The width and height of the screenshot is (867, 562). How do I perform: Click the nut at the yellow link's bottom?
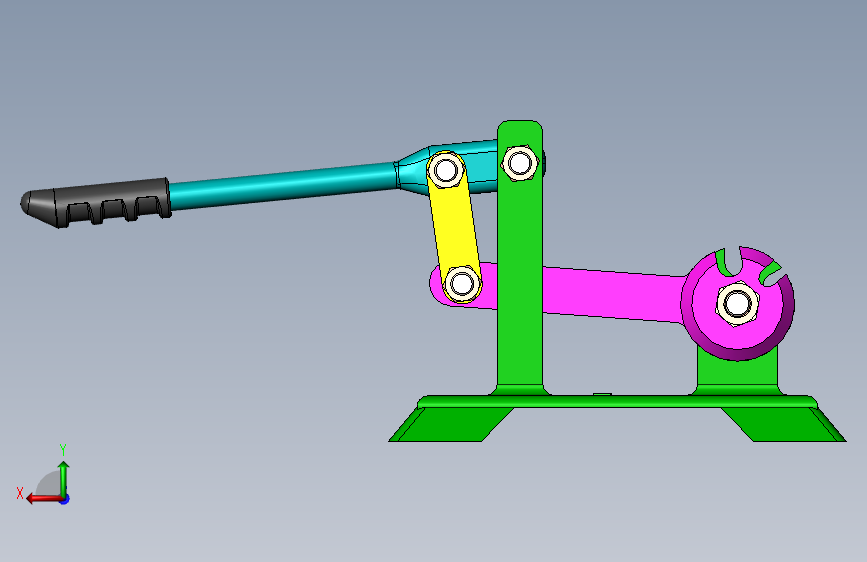[x=462, y=284]
